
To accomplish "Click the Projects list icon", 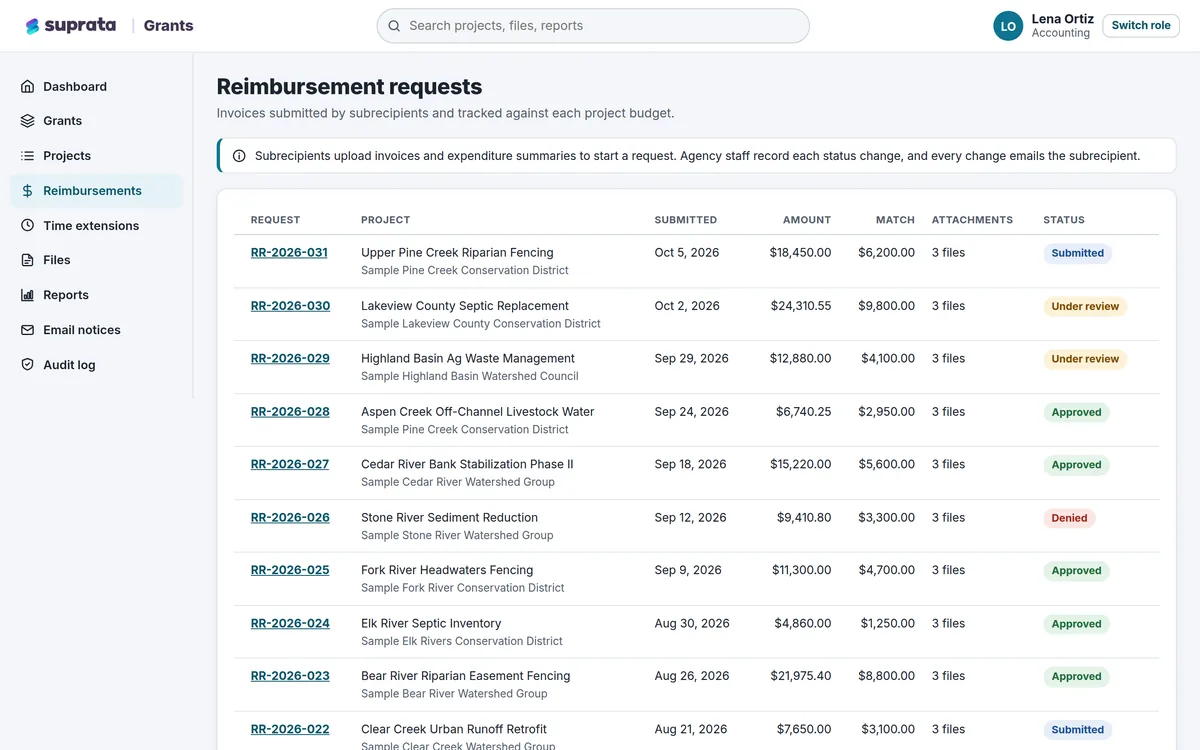I will click(x=28, y=156).
